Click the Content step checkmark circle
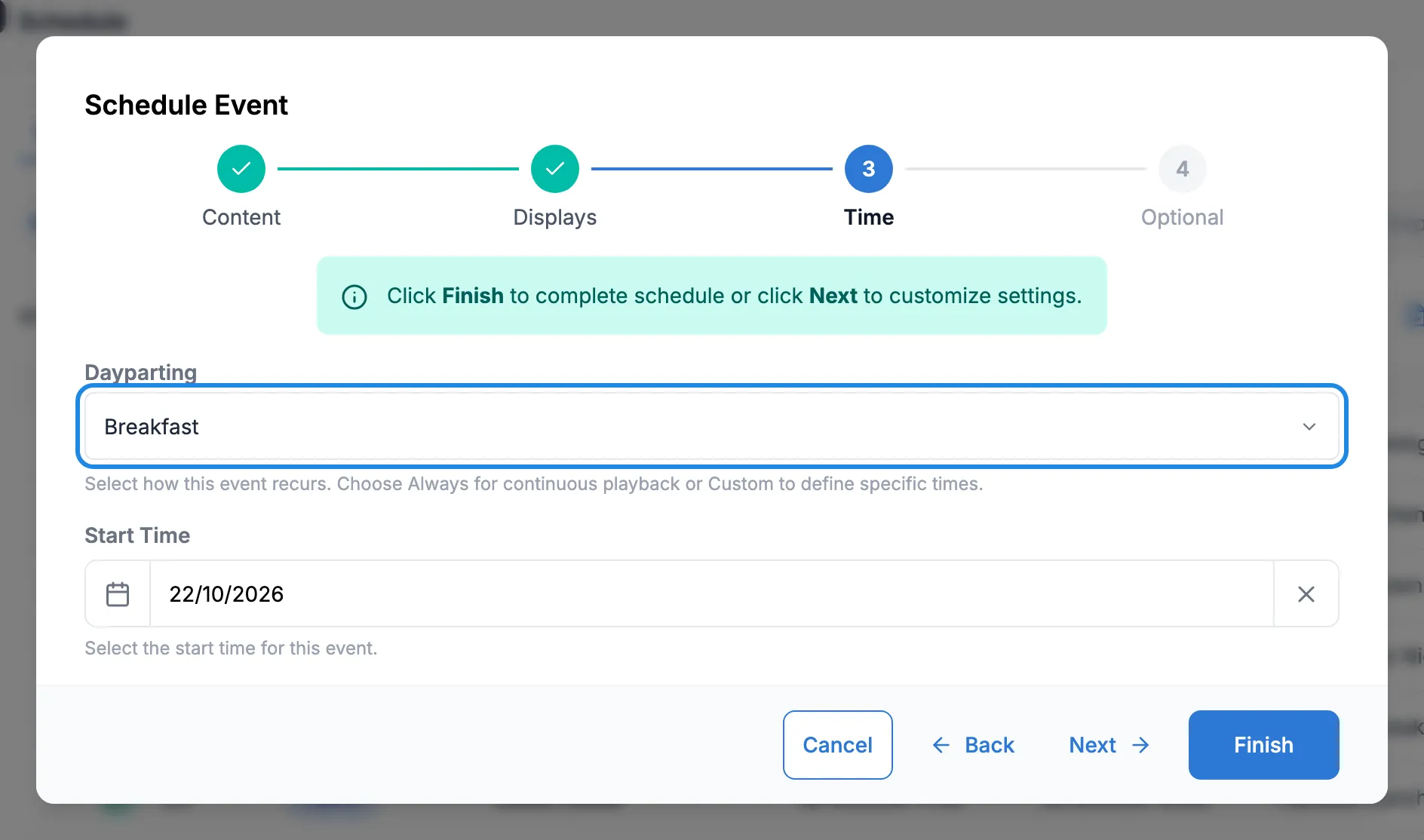The image size is (1424, 840). (x=241, y=169)
